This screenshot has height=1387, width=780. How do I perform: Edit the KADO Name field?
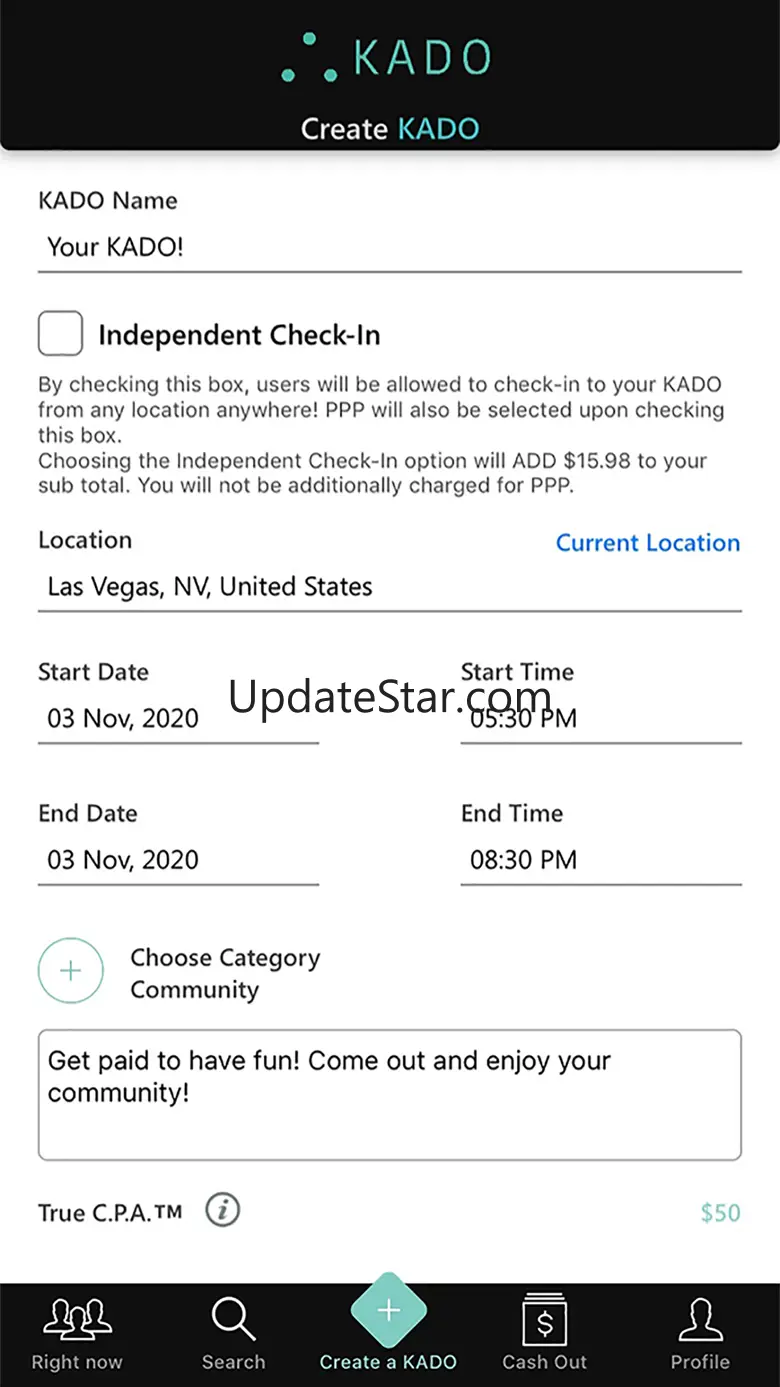click(x=389, y=247)
